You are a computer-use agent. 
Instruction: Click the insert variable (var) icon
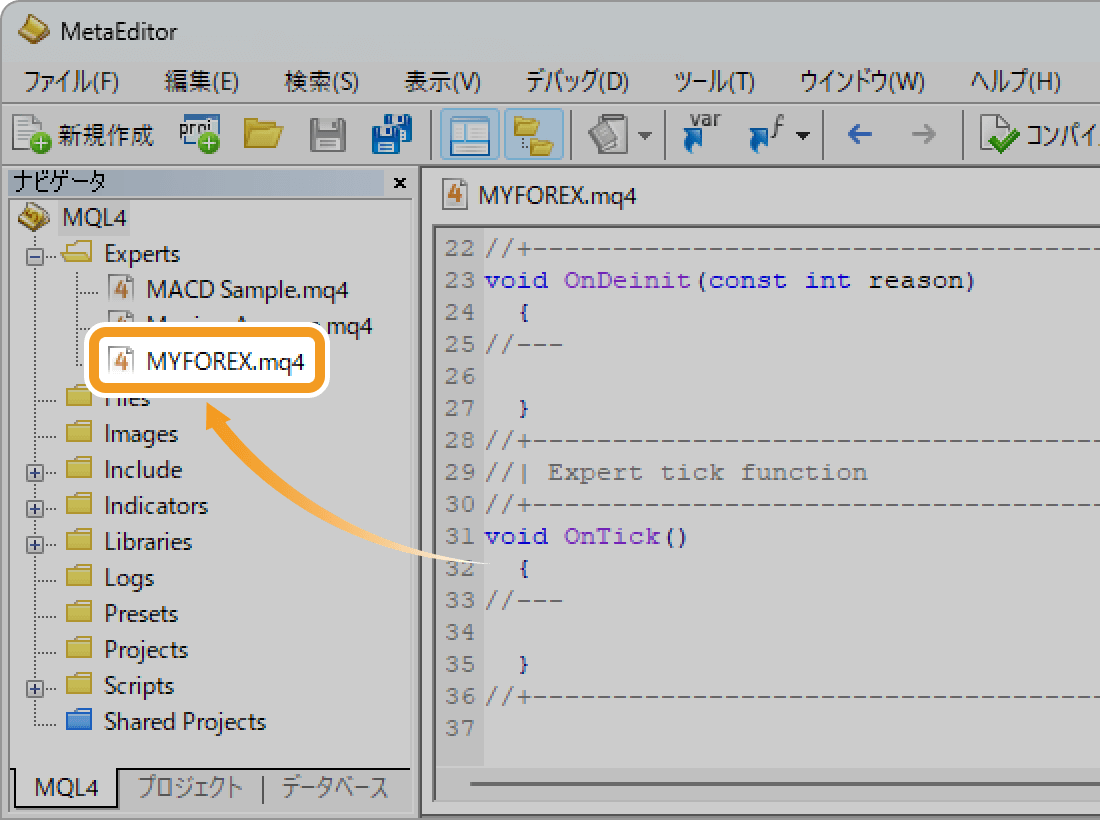click(702, 133)
